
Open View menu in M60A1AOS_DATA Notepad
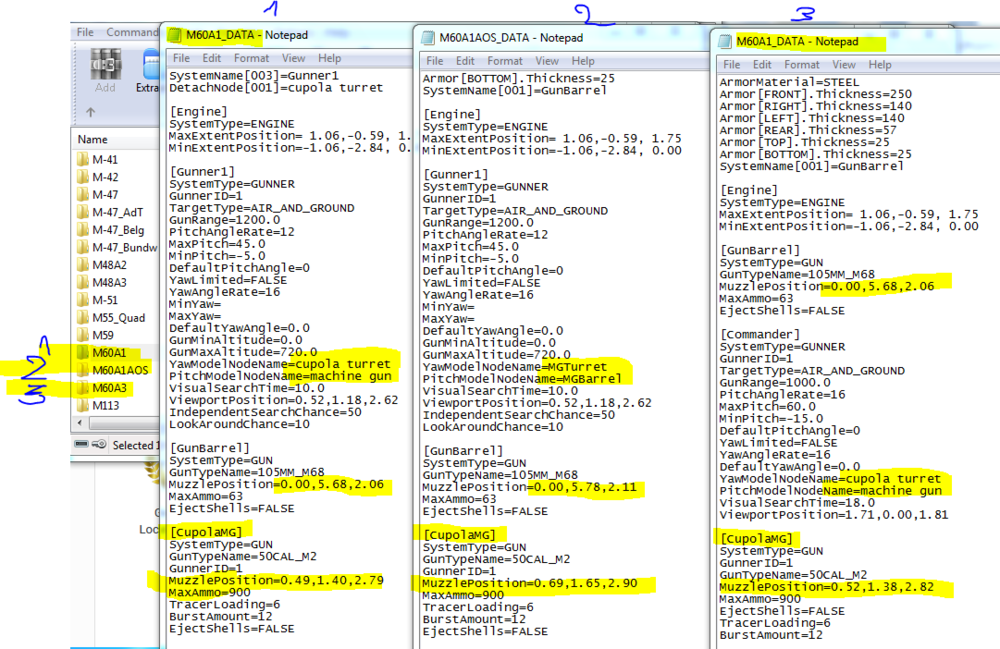point(547,61)
